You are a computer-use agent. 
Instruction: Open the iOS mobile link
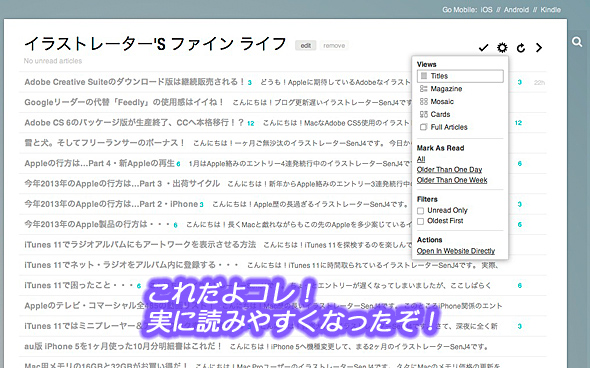pyautogui.click(x=486, y=10)
